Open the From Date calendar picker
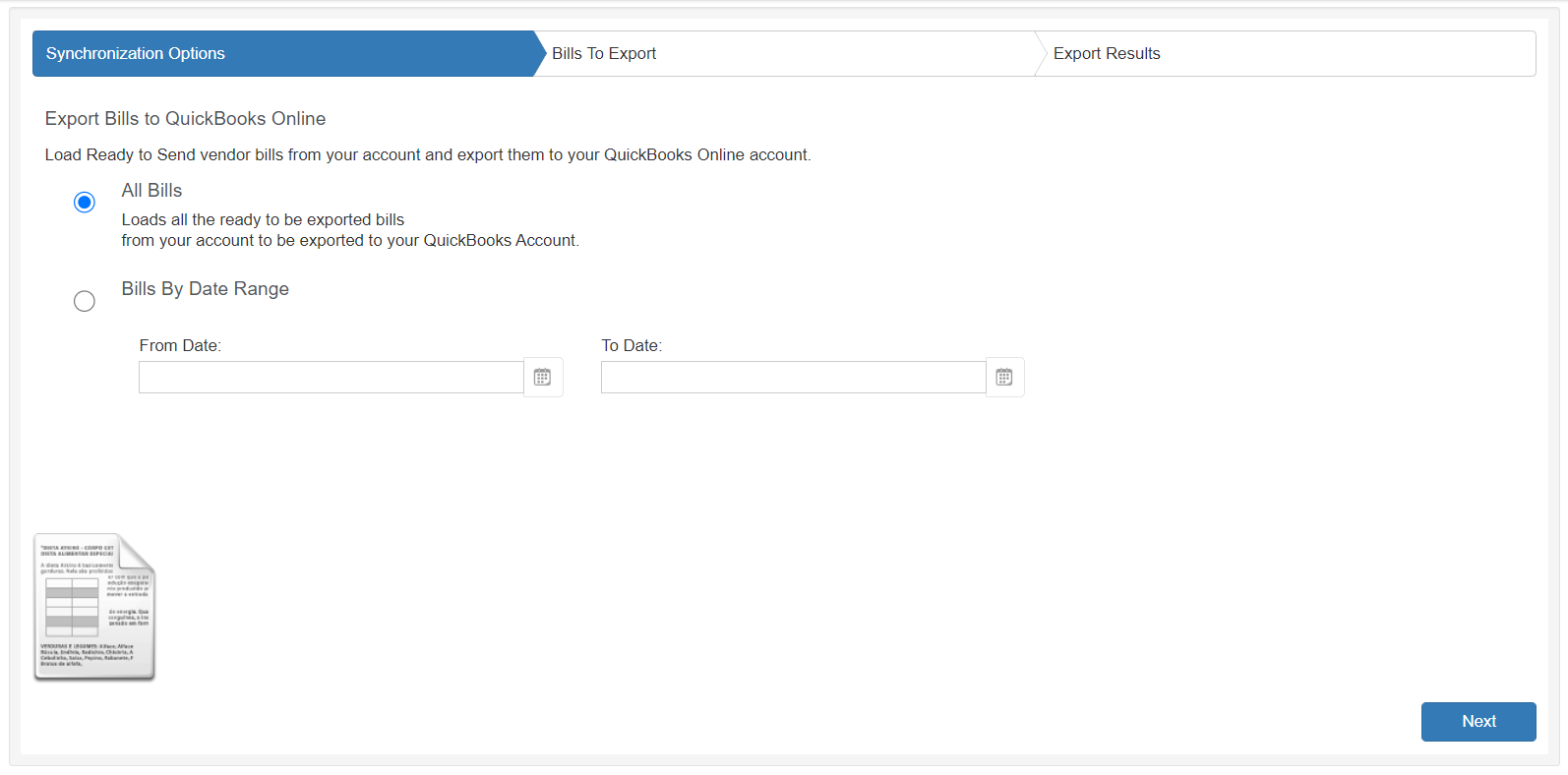 pos(542,378)
